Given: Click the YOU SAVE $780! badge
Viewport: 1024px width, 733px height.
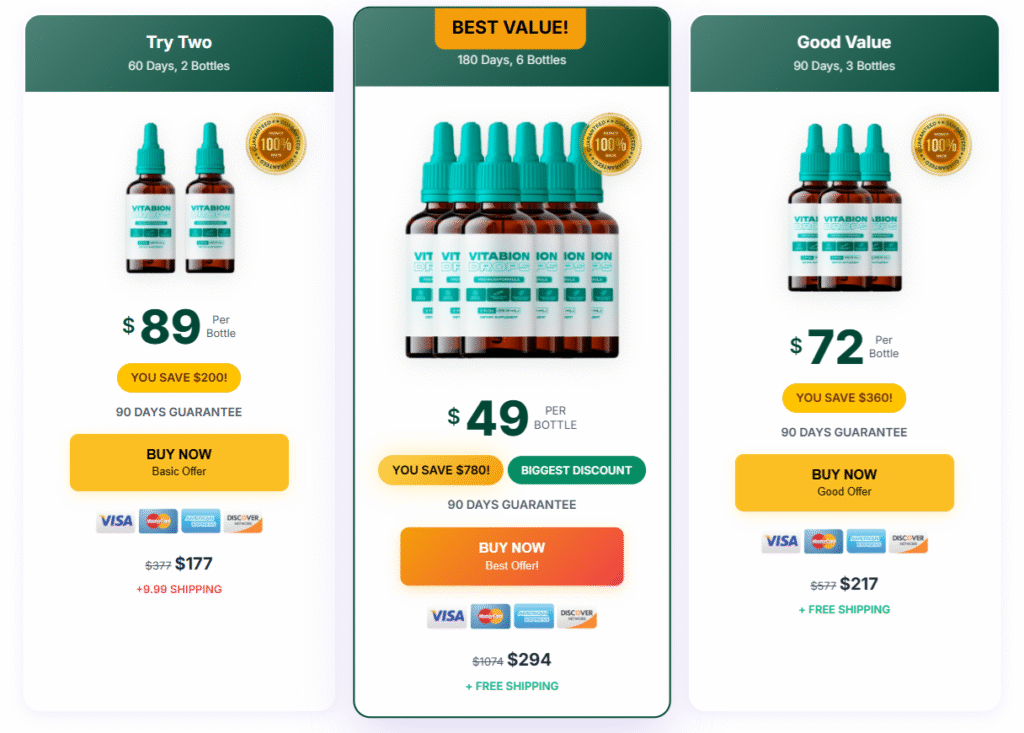Looking at the screenshot, I should click(441, 470).
